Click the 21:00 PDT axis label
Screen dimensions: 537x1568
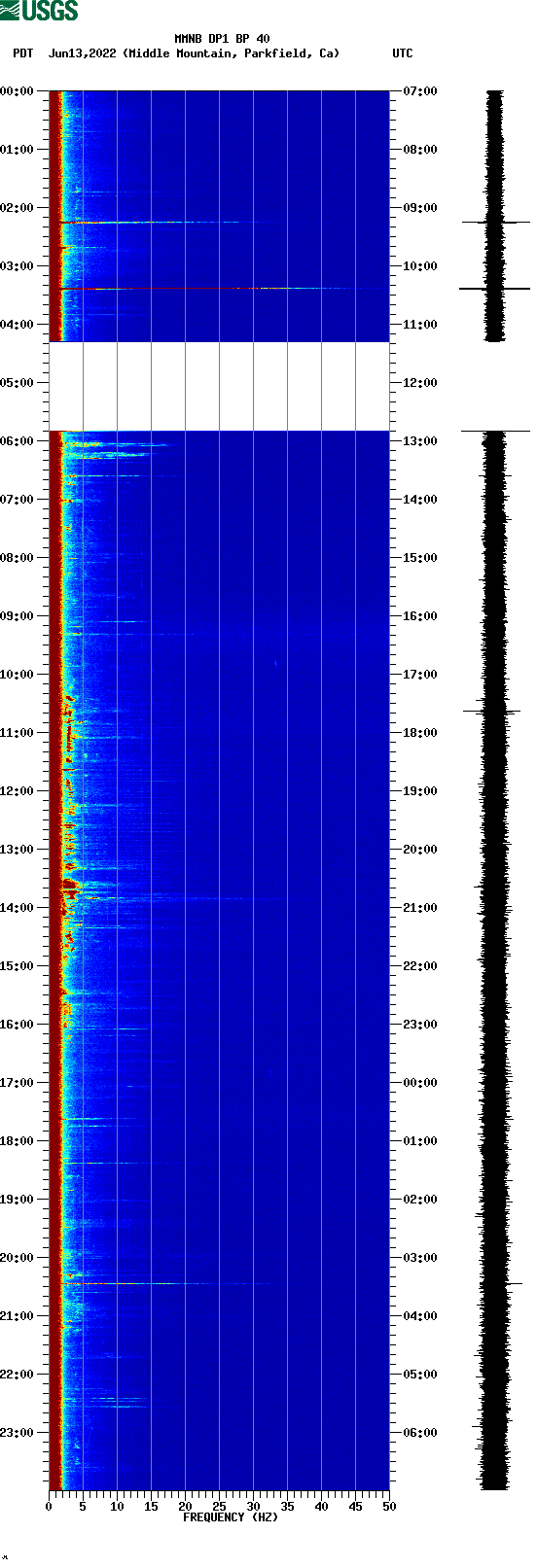[18, 1316]
